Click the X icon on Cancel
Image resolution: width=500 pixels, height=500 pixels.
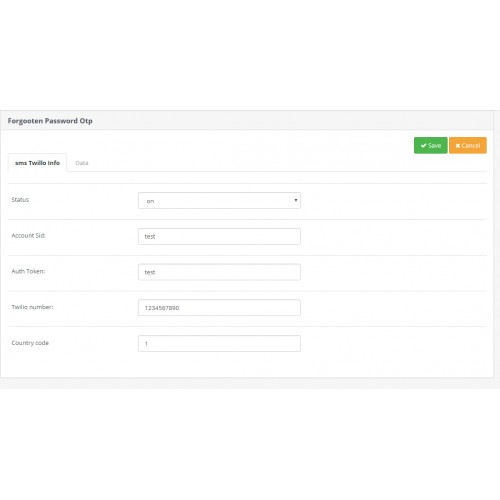[x=458, y=146]
